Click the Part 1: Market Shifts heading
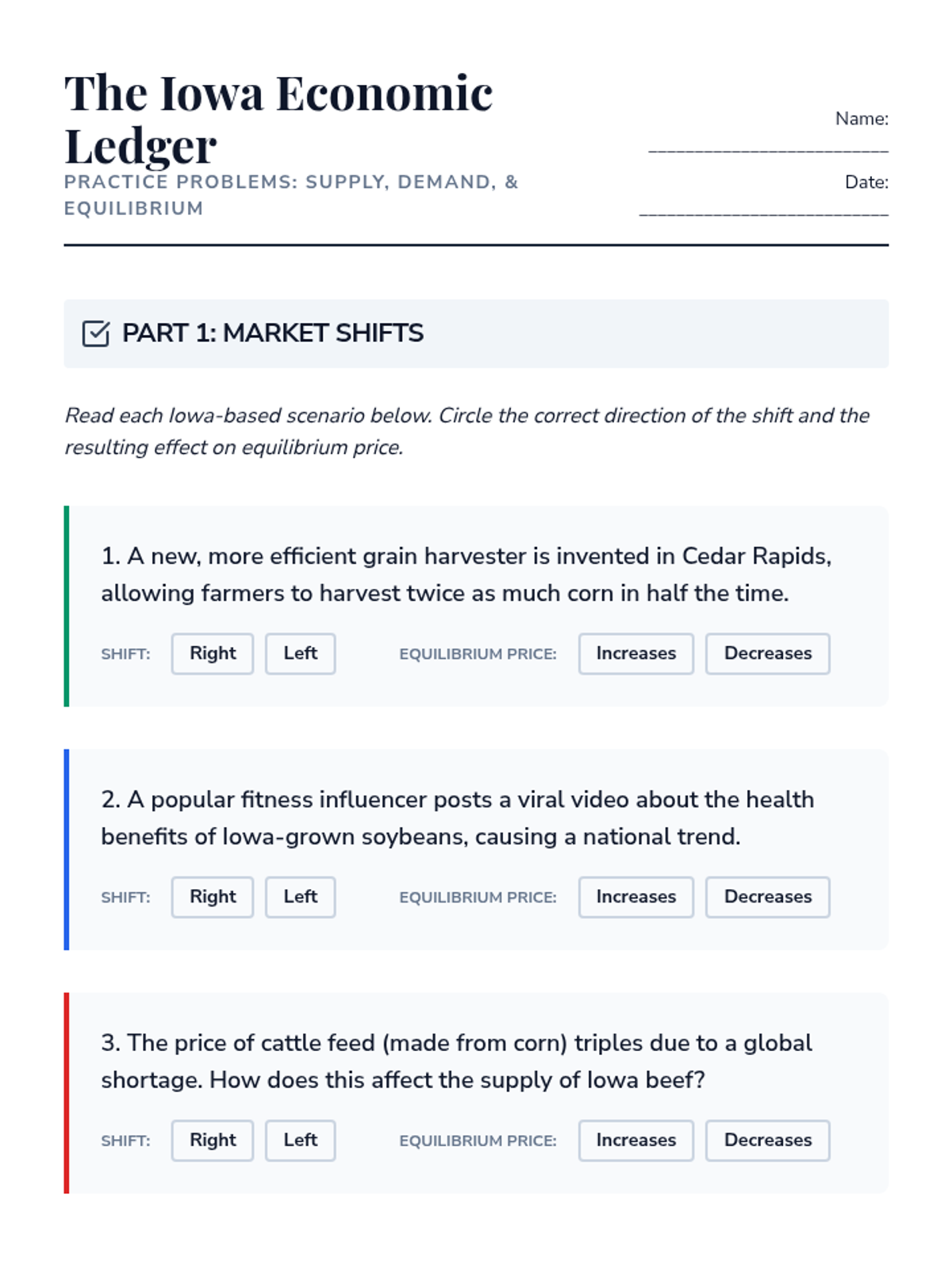Screen dimensions: 952x1270 272,333
